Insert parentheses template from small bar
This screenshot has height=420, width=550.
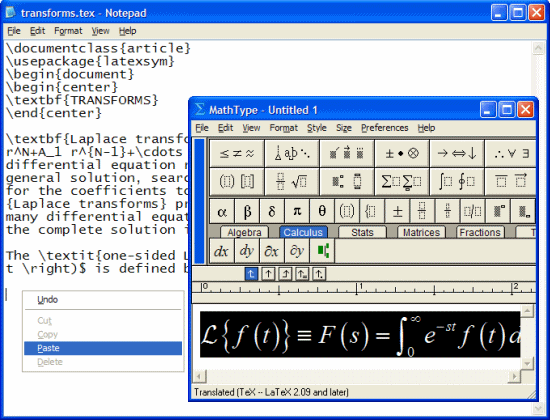347,211
